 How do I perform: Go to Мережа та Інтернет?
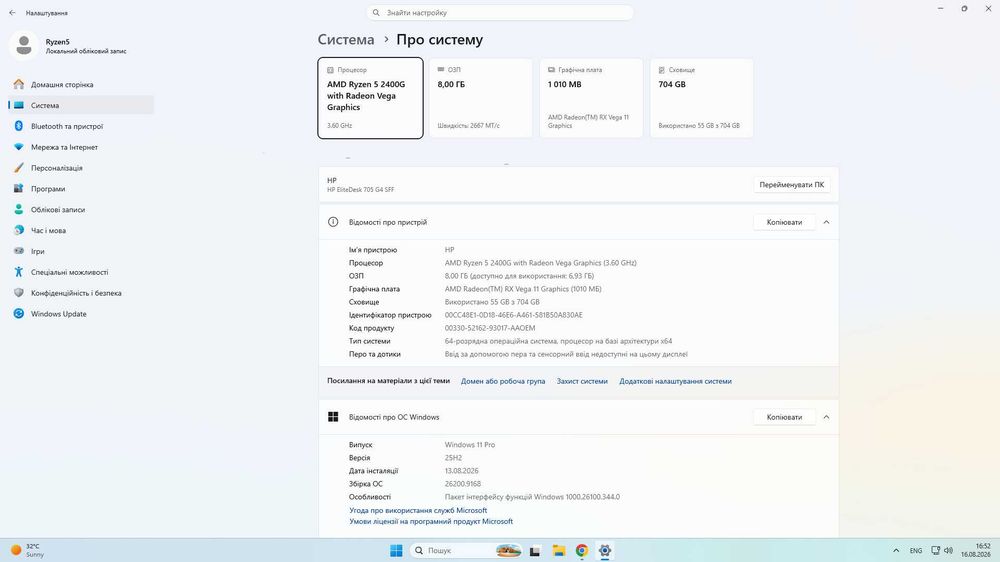click(81, 147)
